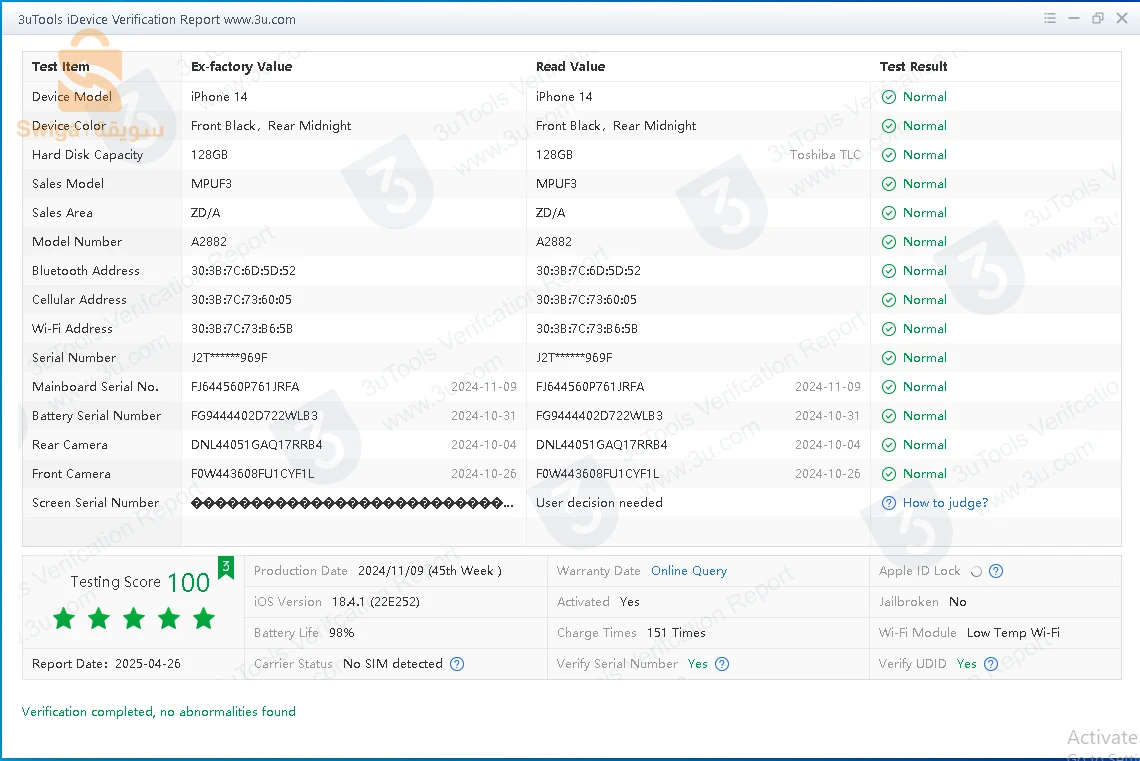1140x761 pixels.
Task: Click the Toshiba TLC storage label
Action: [824, 155]
